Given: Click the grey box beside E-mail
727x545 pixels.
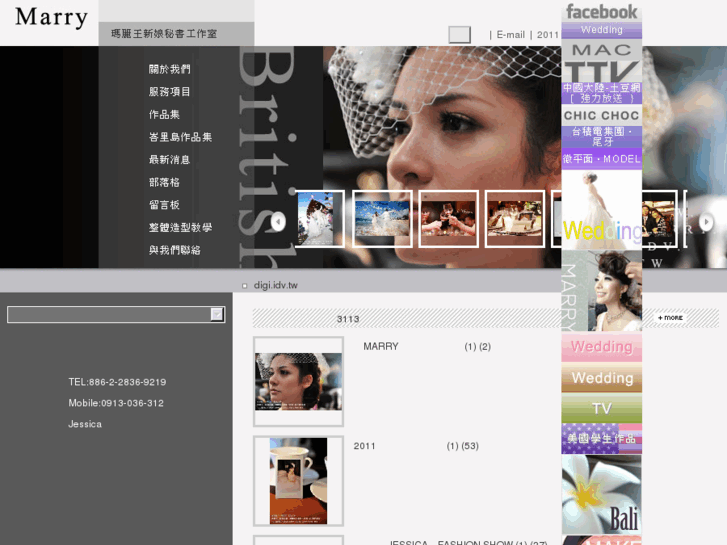Looking at the screenshot, I should pos(459,34).
